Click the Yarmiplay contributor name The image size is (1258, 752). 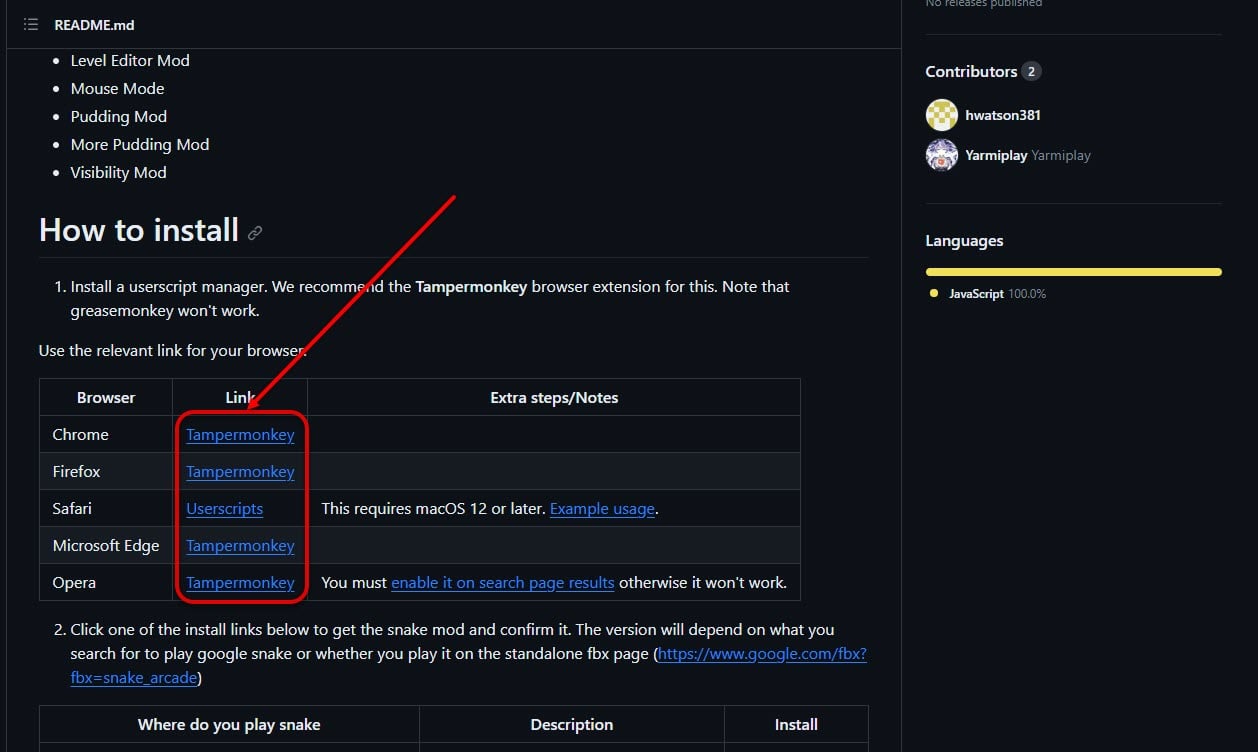coord(995,155)
